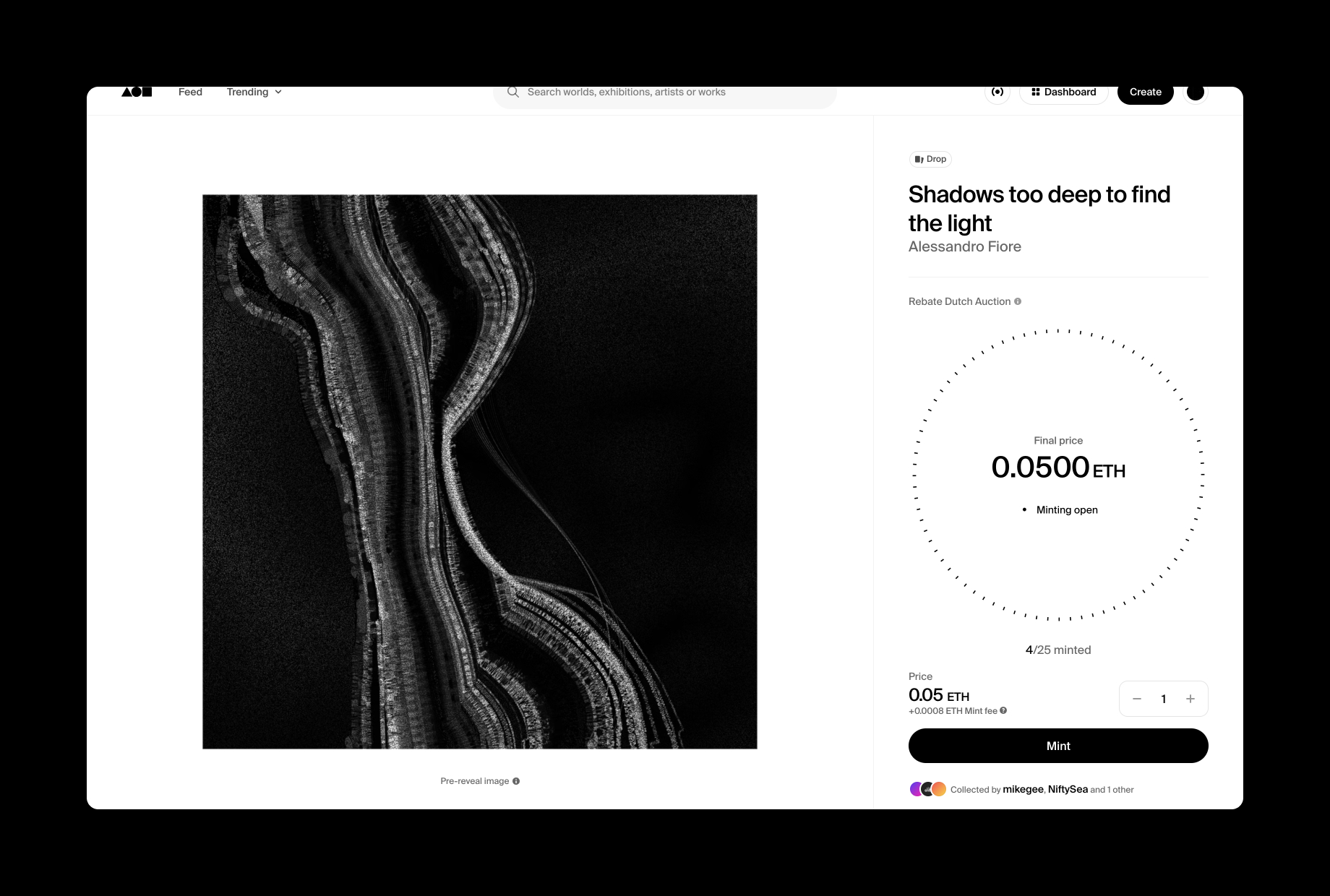1330x896 pixels.
Task: Open mikegee collector profile
Action: click(x=1023, y=789)
